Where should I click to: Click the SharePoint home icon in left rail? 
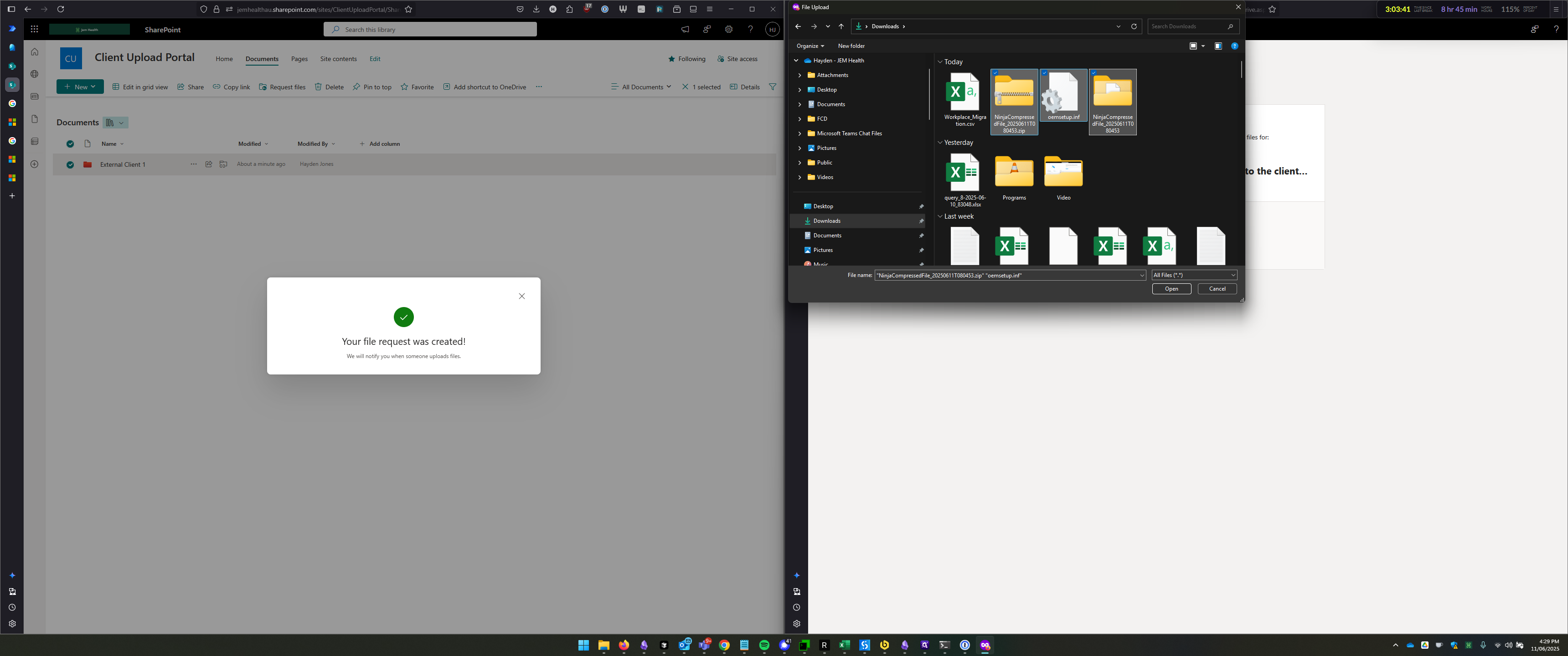click(x=35, y=52)
